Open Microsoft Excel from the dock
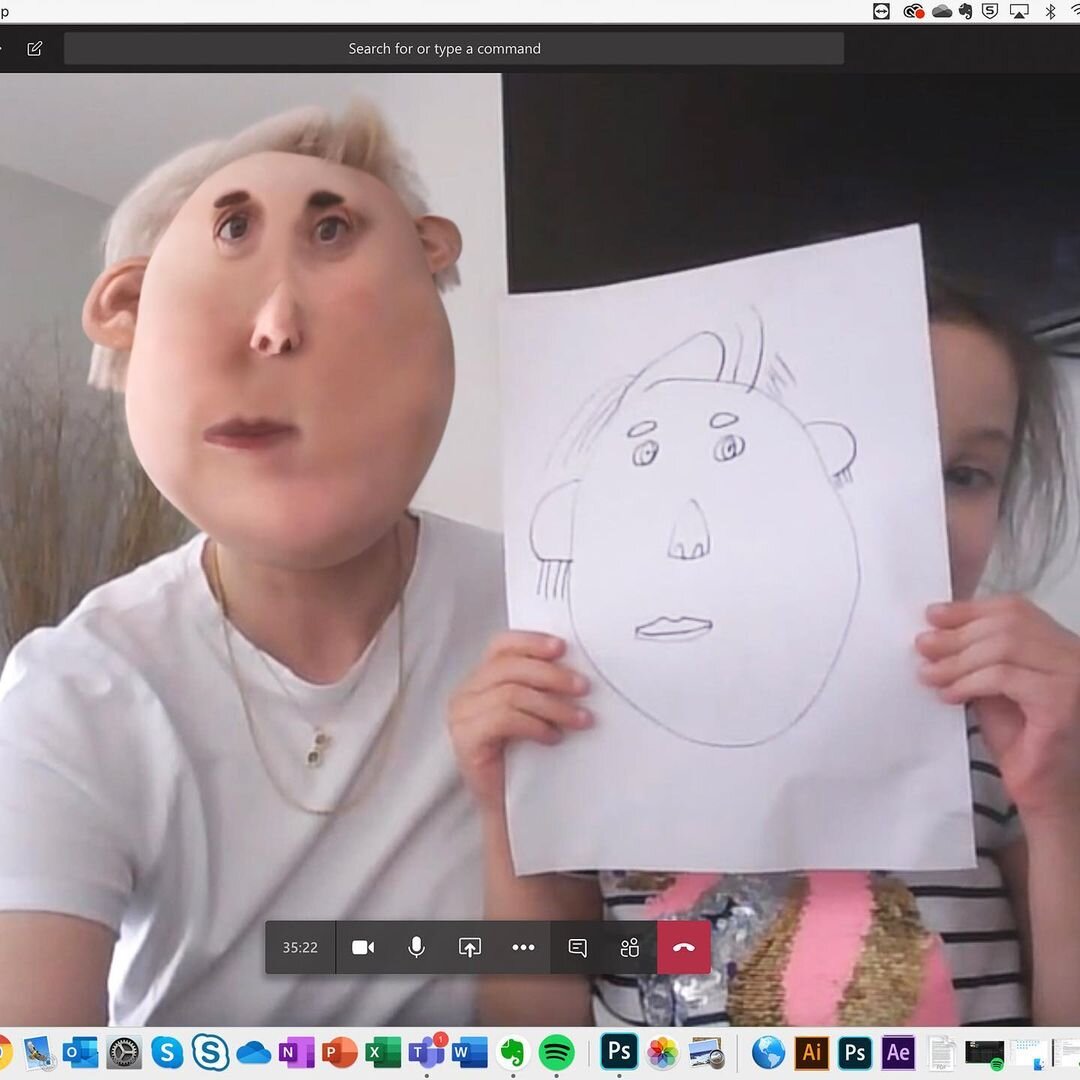The image size is (1080, 1080). 382,1052
